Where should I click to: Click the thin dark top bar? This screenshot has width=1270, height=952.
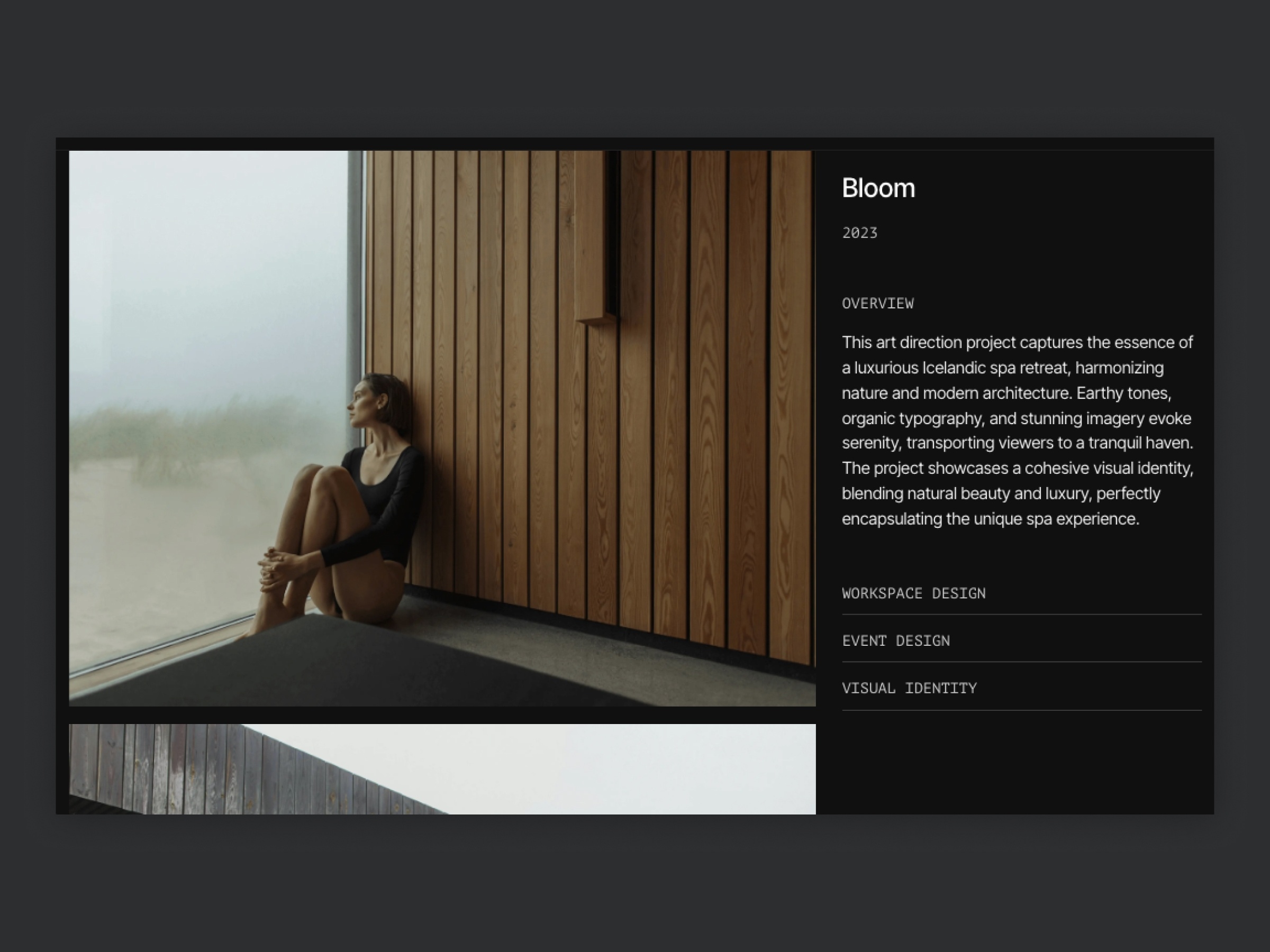pyautogui.click(x=634, y=143)
